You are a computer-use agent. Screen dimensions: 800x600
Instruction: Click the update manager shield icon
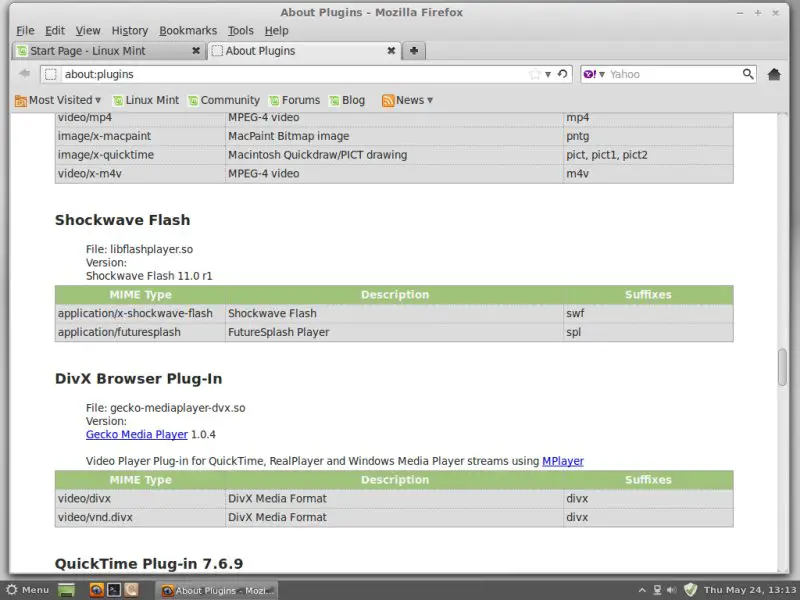(690, 590)
